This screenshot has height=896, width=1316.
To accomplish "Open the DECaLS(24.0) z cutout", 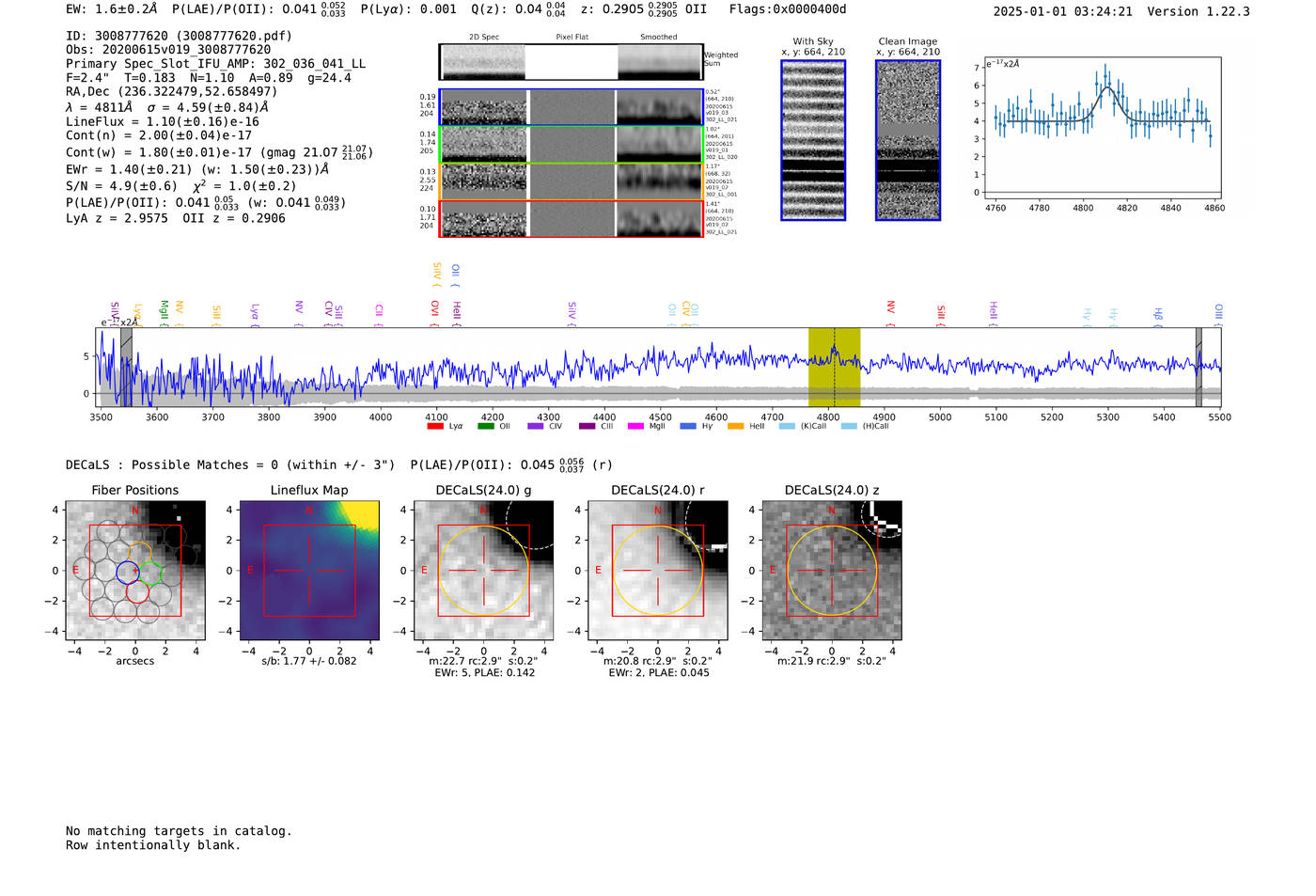I will coord(832,571).
